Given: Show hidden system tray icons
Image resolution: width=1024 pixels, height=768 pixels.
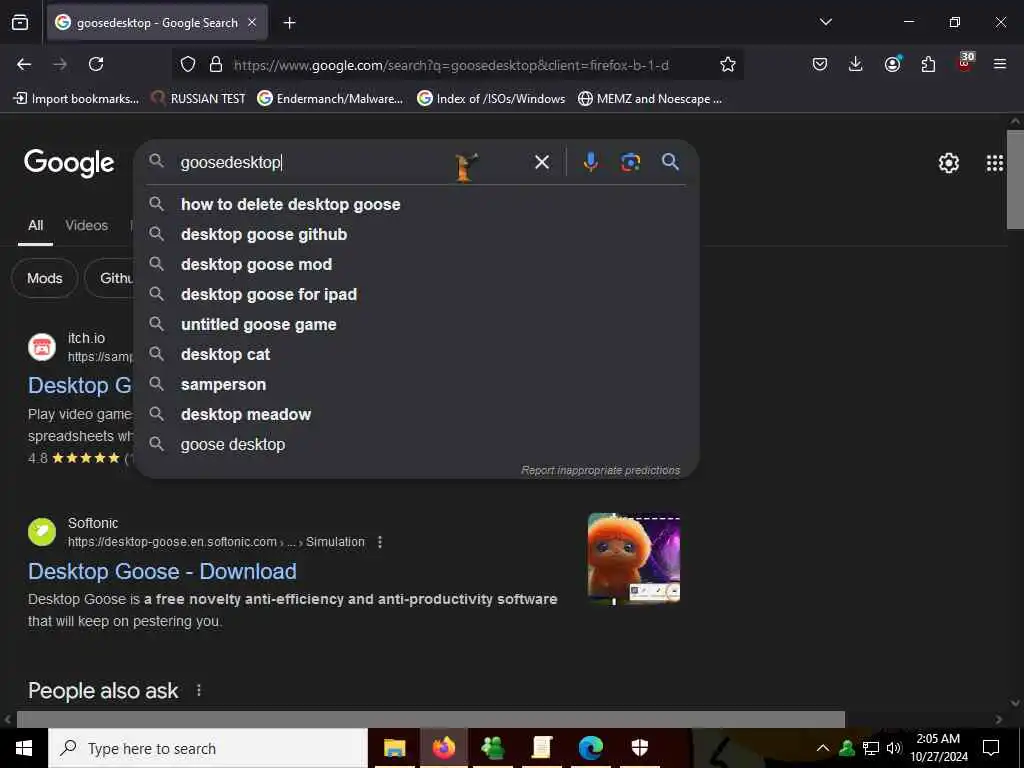Looking at the screenshot, I should point(823,748).
